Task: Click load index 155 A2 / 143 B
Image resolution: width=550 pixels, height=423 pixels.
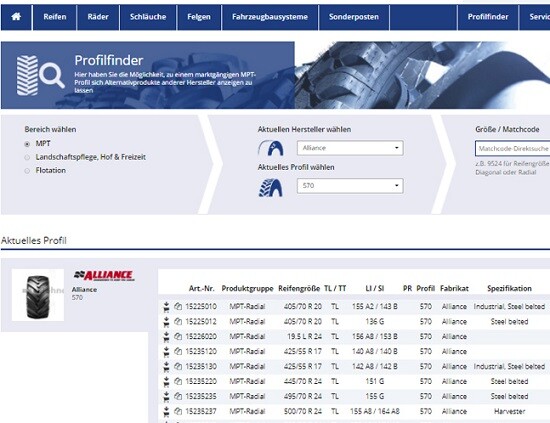Action: [x=375, y=307]
